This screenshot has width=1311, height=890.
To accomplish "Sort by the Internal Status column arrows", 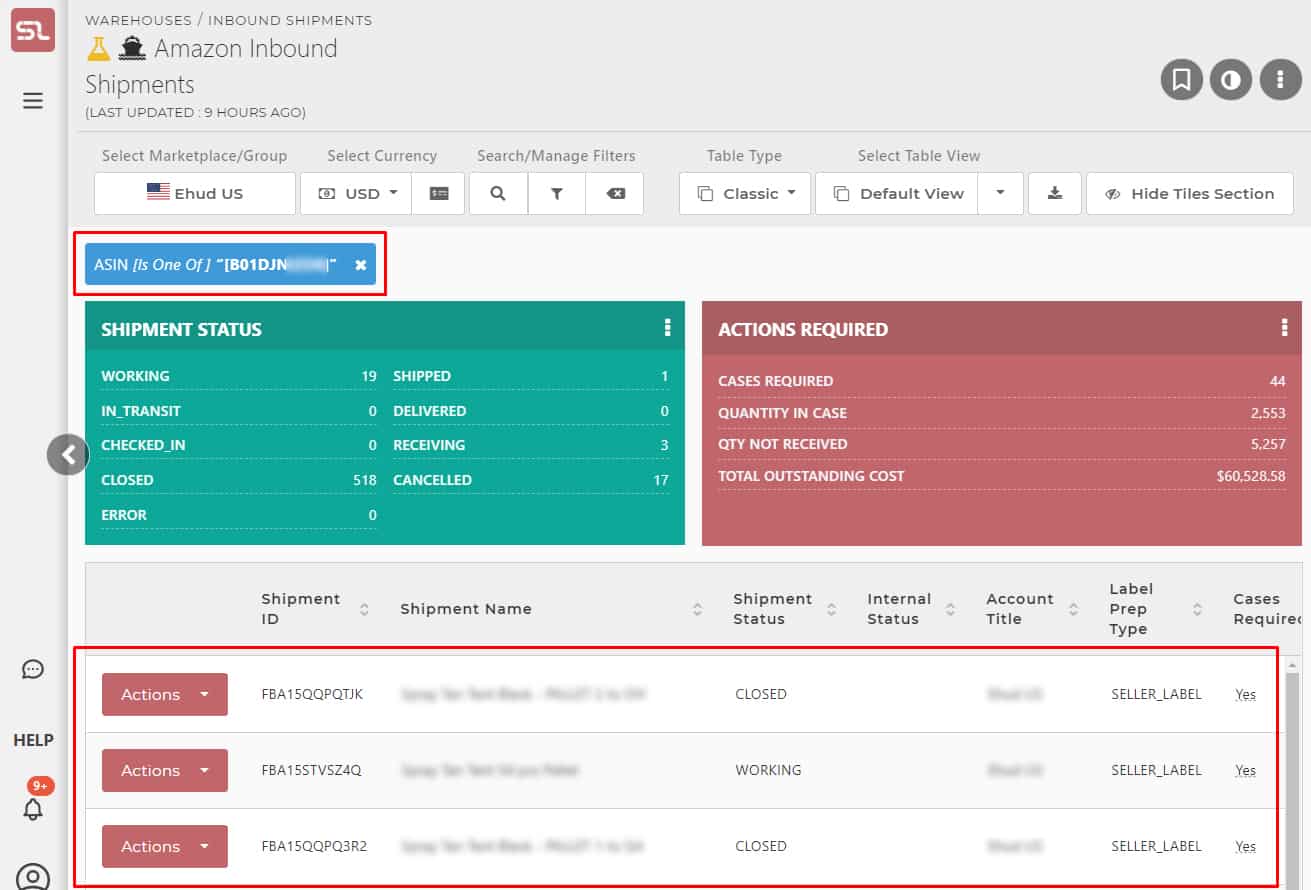I will (950, 609).
